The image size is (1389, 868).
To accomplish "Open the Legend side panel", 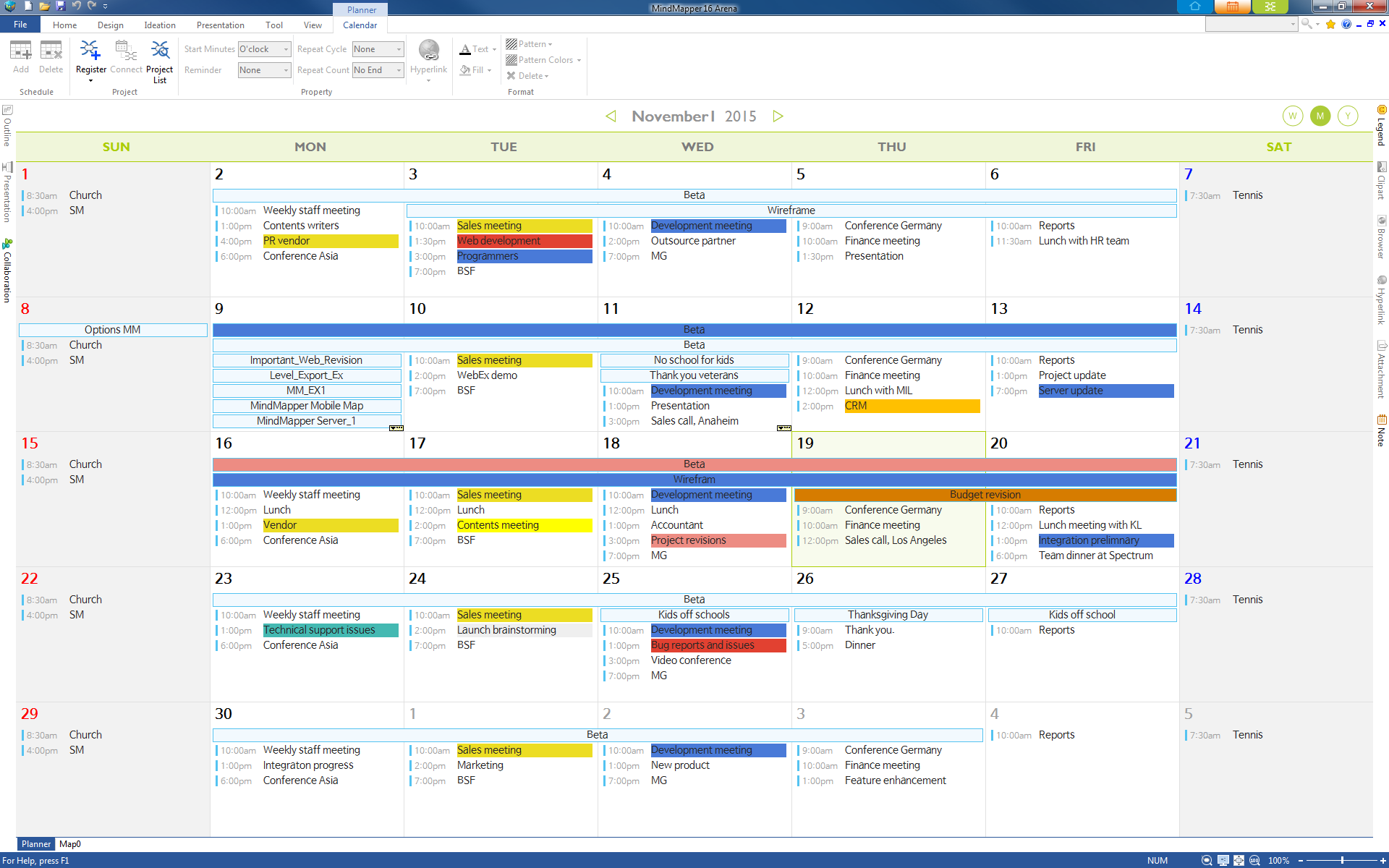I will pos(1381,125).
